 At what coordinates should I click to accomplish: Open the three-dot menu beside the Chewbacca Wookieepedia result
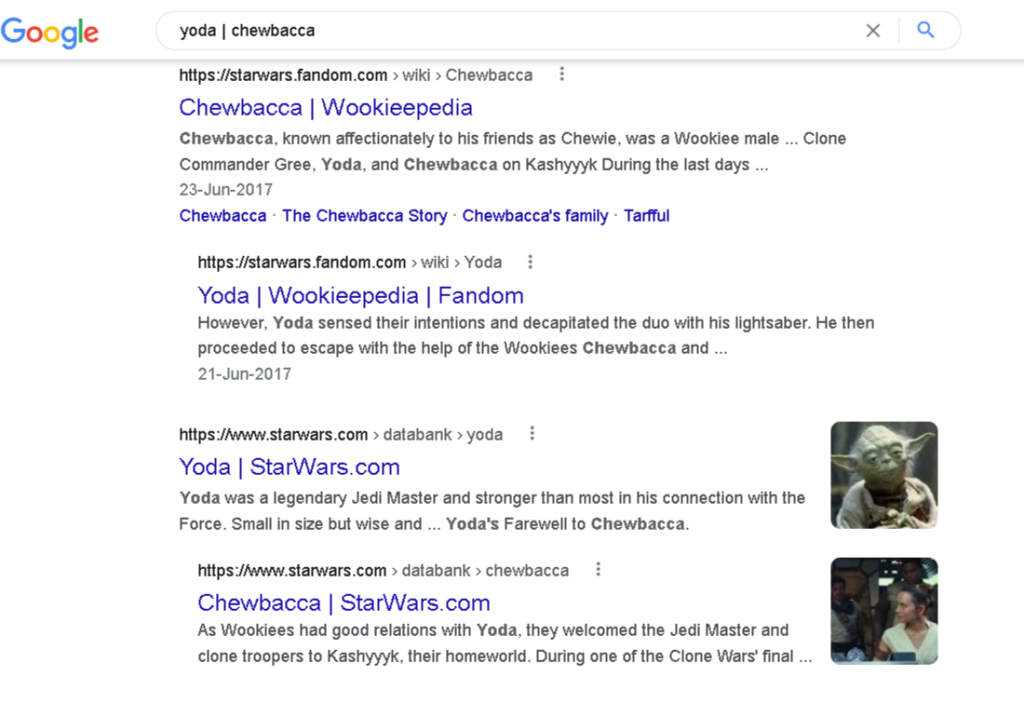(x=562, y=74)
